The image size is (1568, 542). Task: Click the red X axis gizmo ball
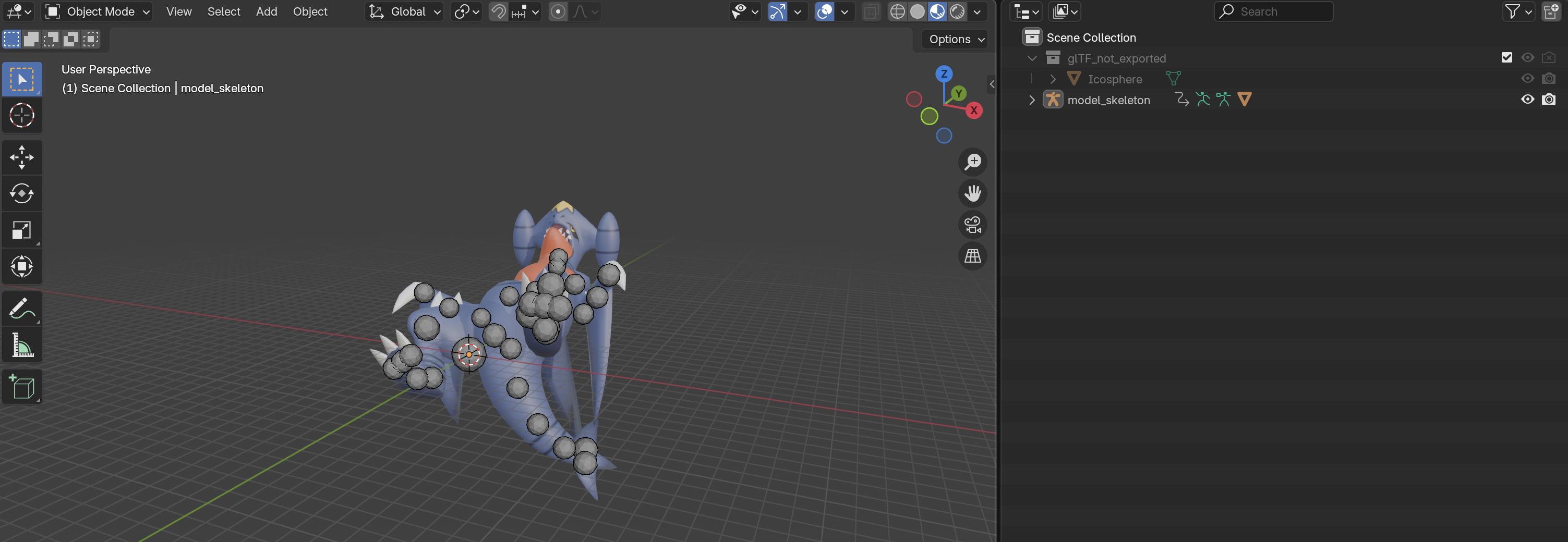pos(974,110)
